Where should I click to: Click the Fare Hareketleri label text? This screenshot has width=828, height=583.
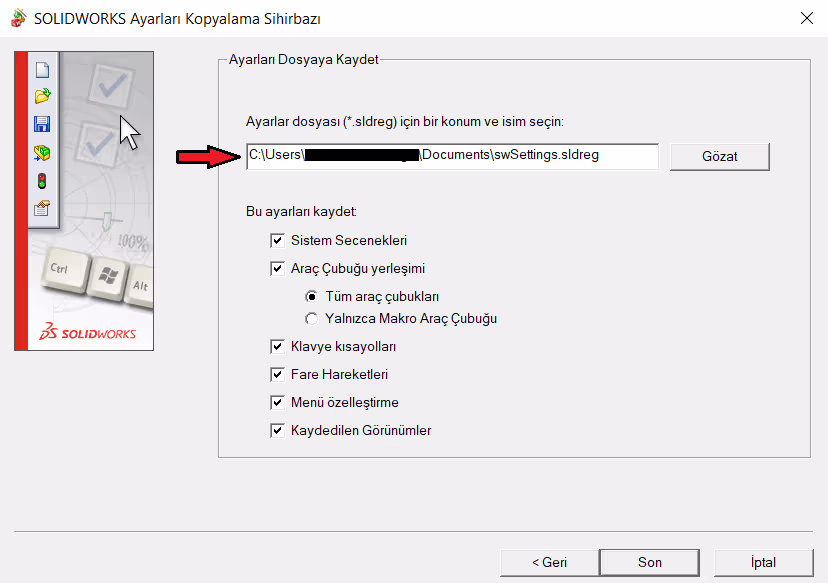(340, 375)
